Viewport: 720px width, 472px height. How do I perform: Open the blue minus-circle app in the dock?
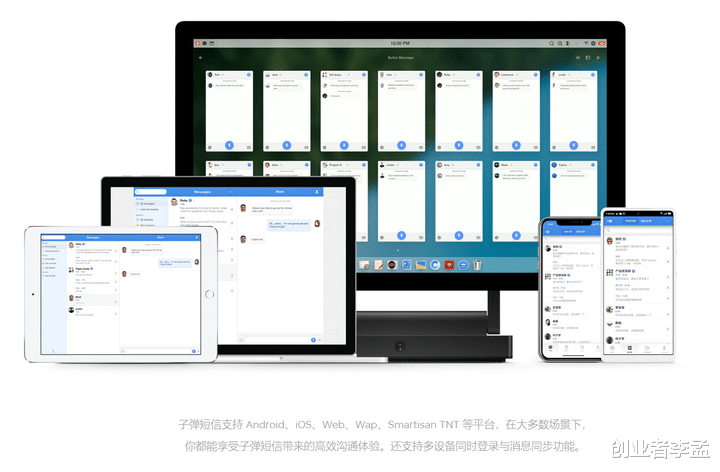(x=463, y=265)
